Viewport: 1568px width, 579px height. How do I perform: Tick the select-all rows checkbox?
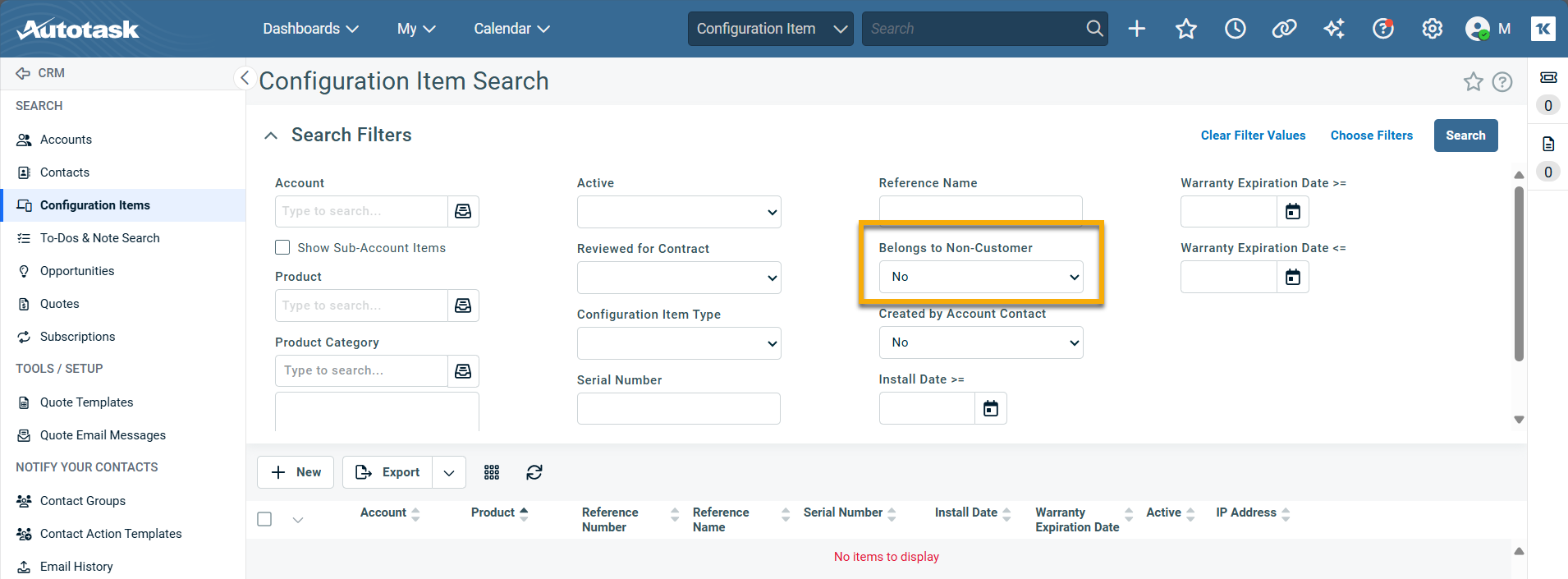(x=264, y=519)
